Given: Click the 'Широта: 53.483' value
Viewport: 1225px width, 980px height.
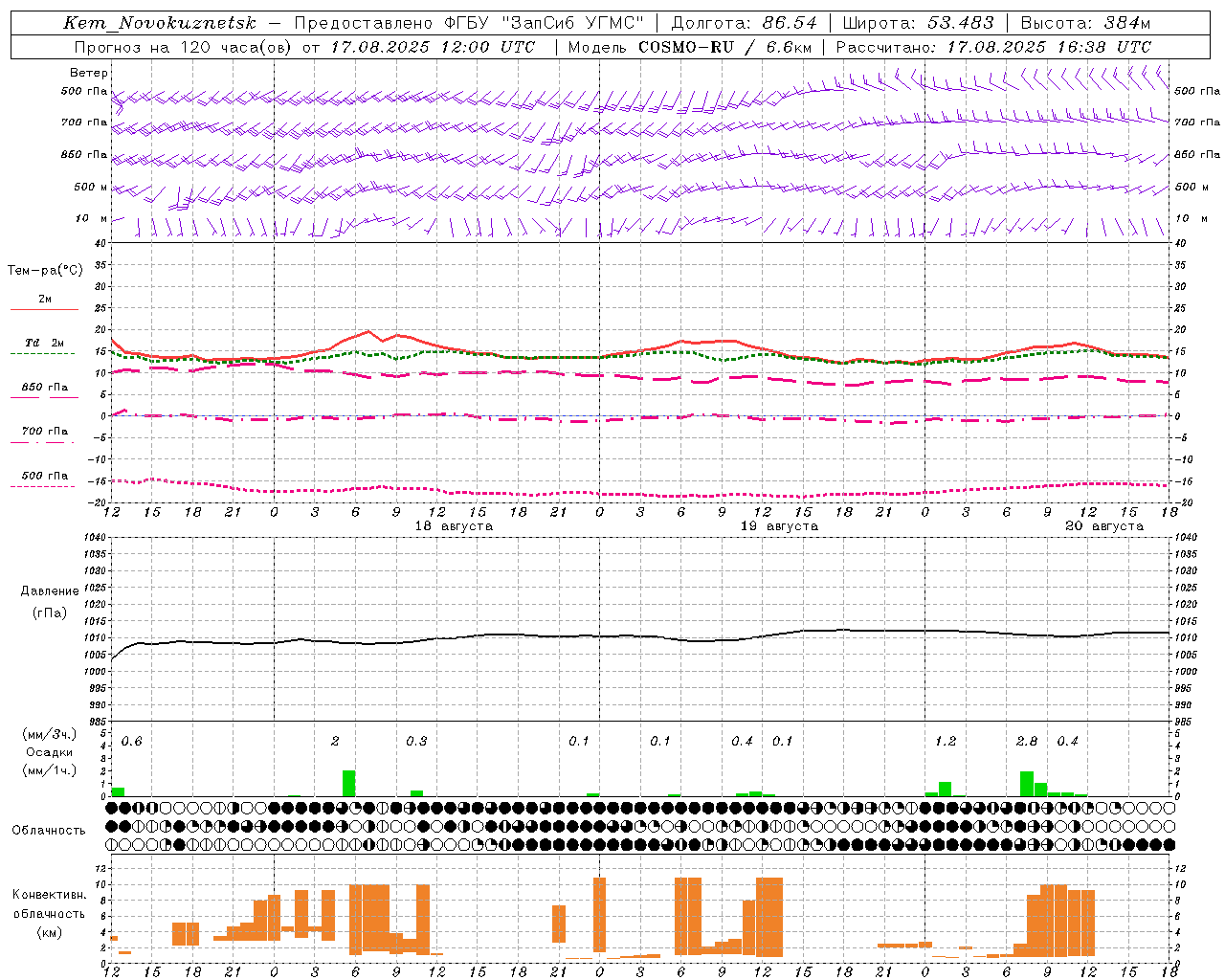Looking at the screenshot, I should (918, 23).
